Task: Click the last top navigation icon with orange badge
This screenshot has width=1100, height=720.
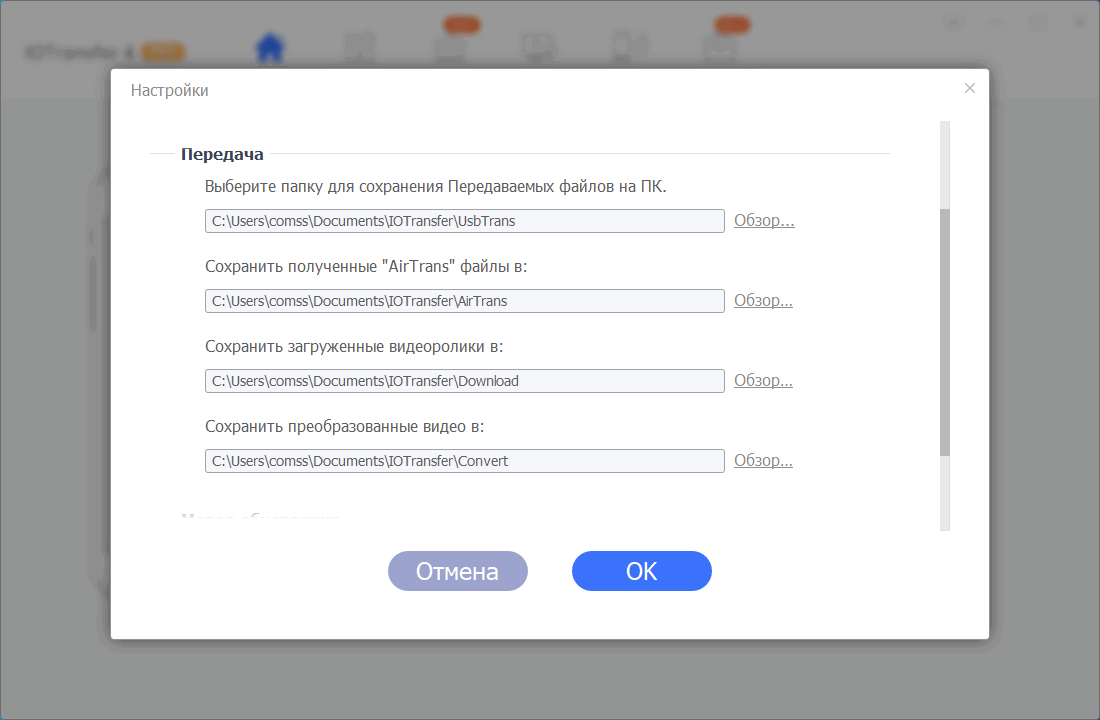Action: click(x=719, y=47)
